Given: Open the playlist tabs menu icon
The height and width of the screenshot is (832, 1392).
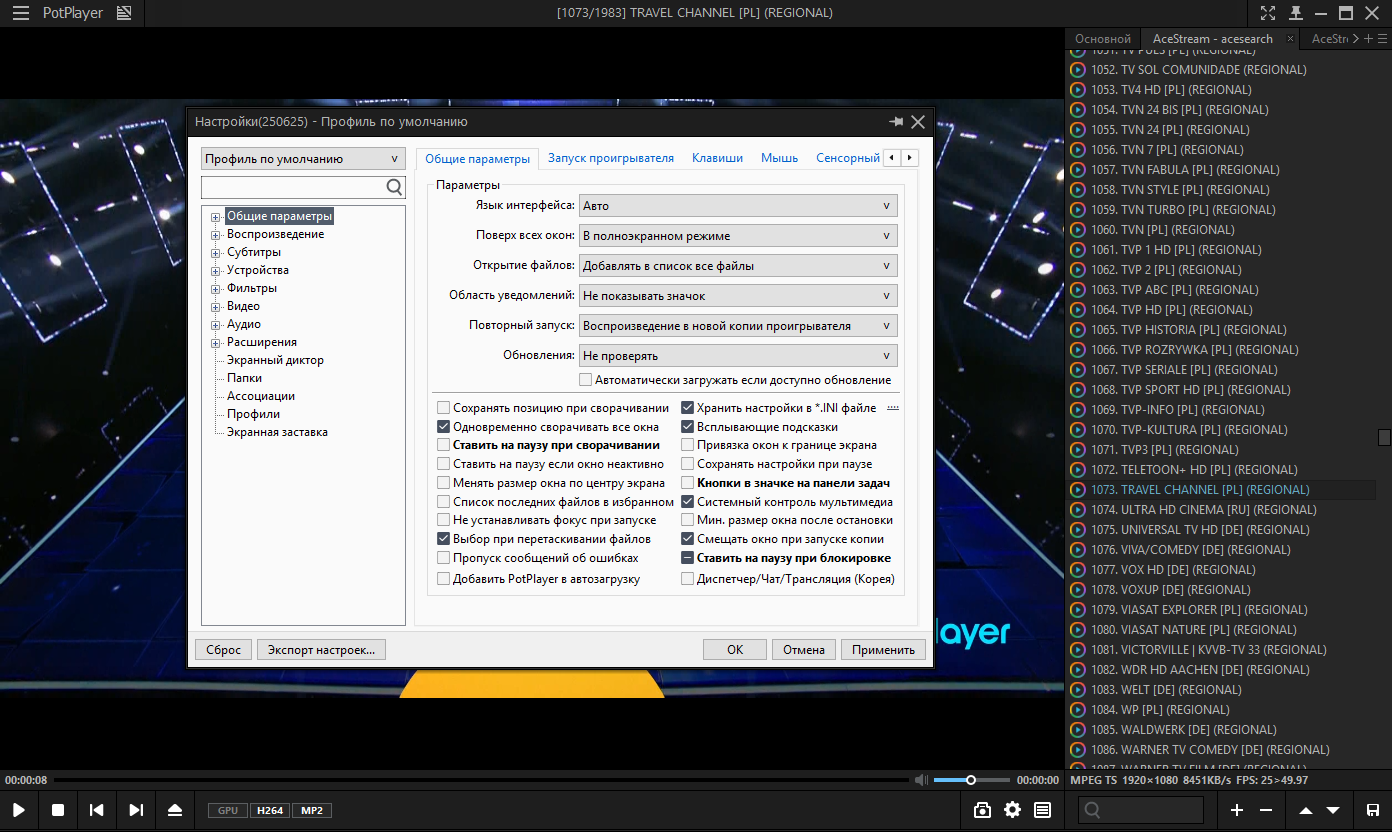Looking at the screenshot, I should [x=1382, y=39].
